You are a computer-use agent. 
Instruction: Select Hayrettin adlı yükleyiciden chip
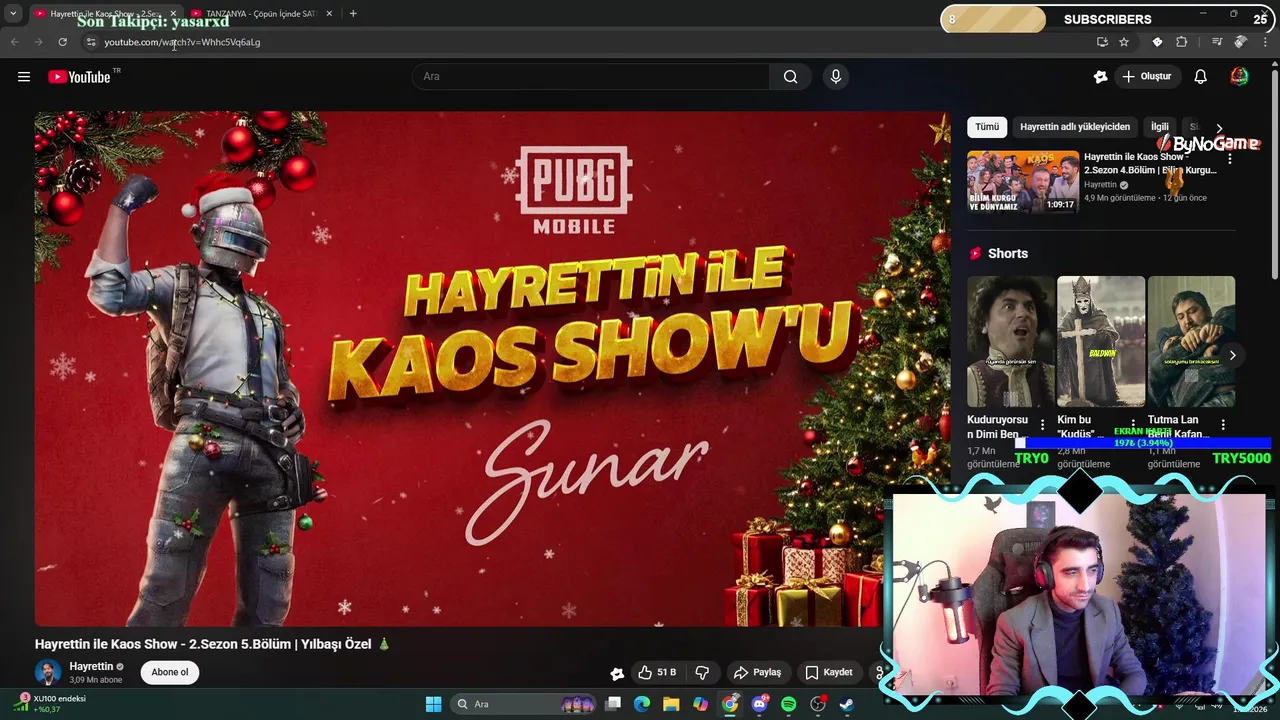click(1075, 127)
